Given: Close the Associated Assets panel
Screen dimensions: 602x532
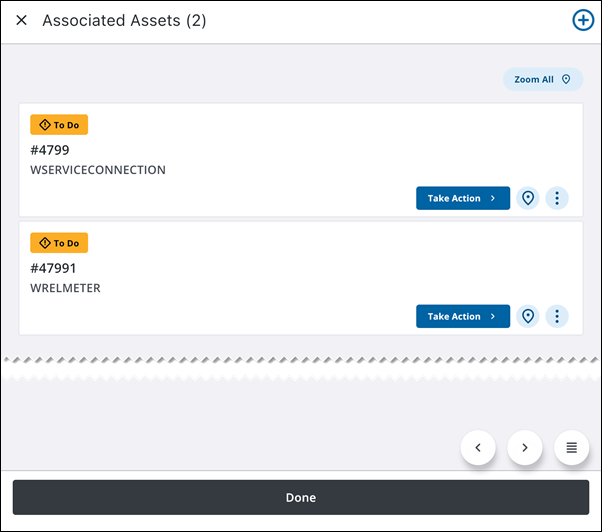Looking at the screenshot, I should [21, 21].
